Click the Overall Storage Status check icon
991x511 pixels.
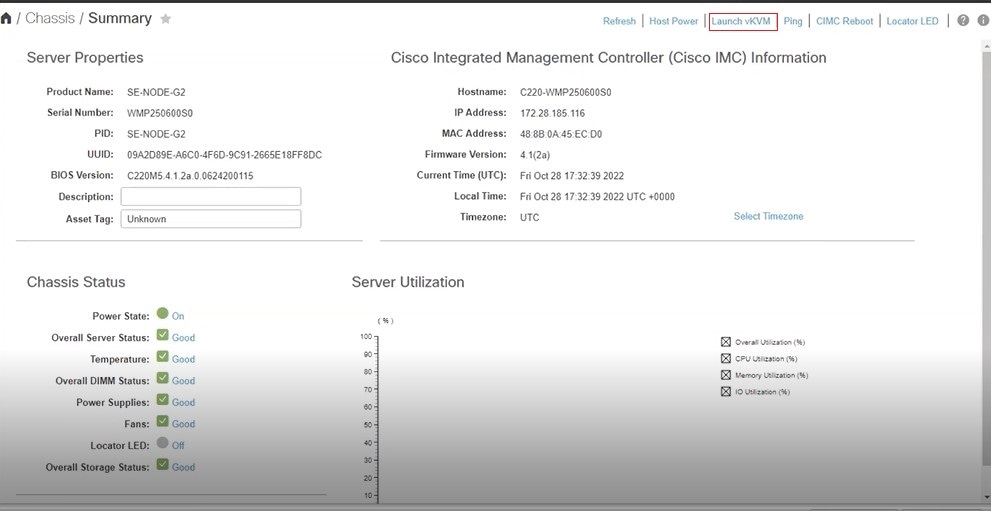pos(162,464)
